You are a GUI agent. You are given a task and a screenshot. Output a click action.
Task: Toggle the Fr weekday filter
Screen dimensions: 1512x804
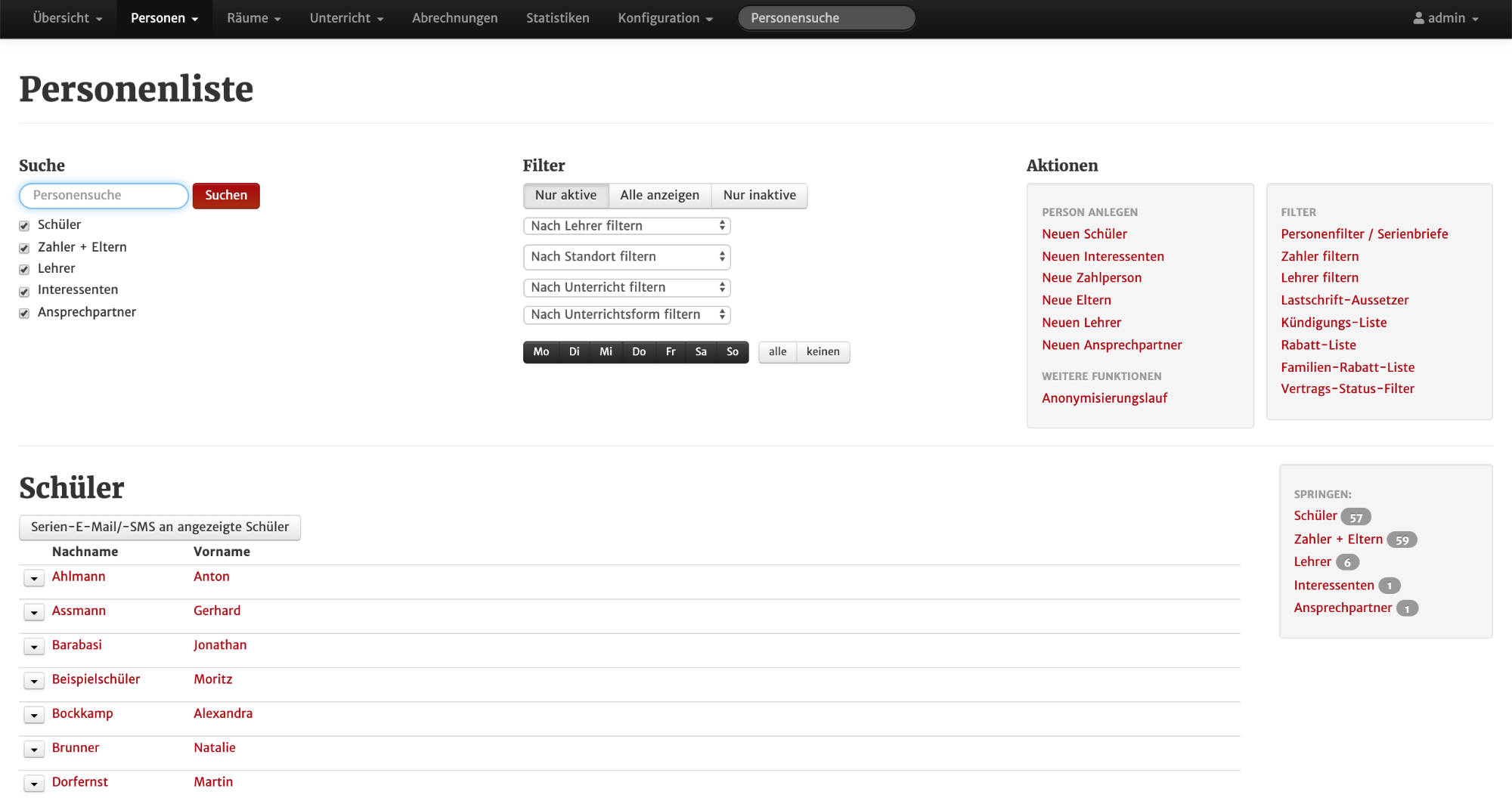[671, 352]
